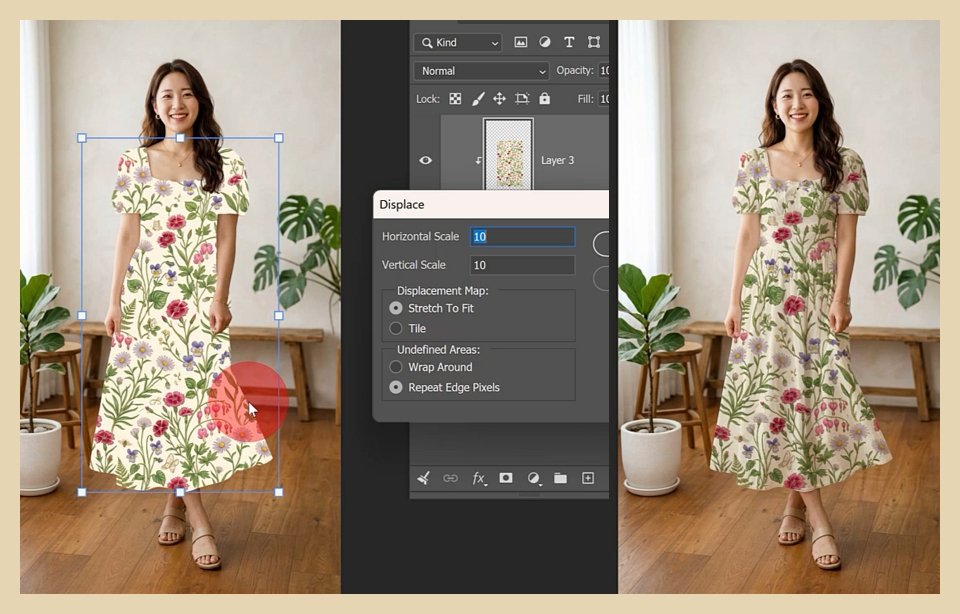This screenshot has height=614, width=960.
Task: Open the Normal blend mode dropdown
Action: (481, 71)
